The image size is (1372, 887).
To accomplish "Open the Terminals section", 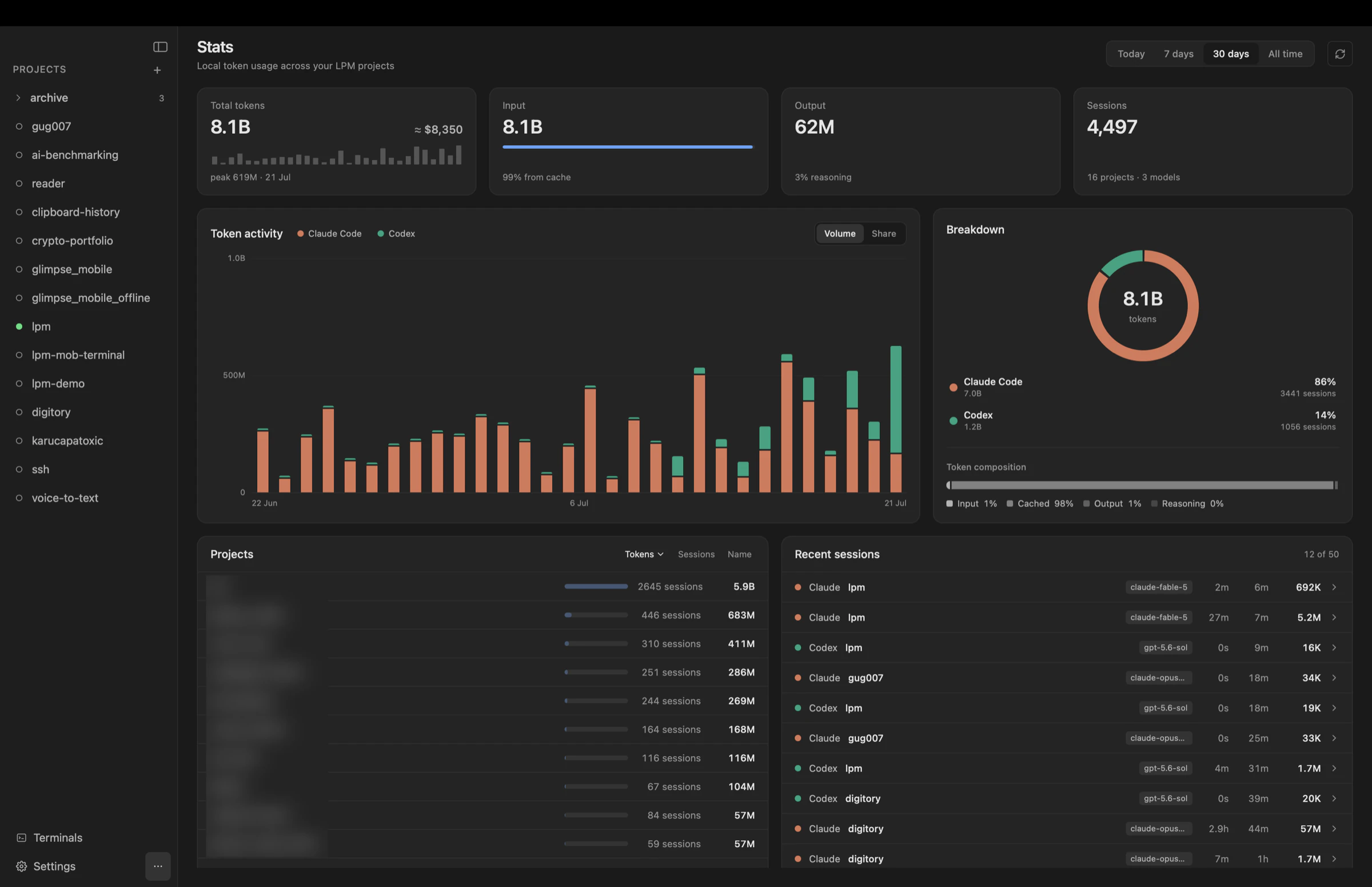I will pyautogui.click(x=58, y=837).
